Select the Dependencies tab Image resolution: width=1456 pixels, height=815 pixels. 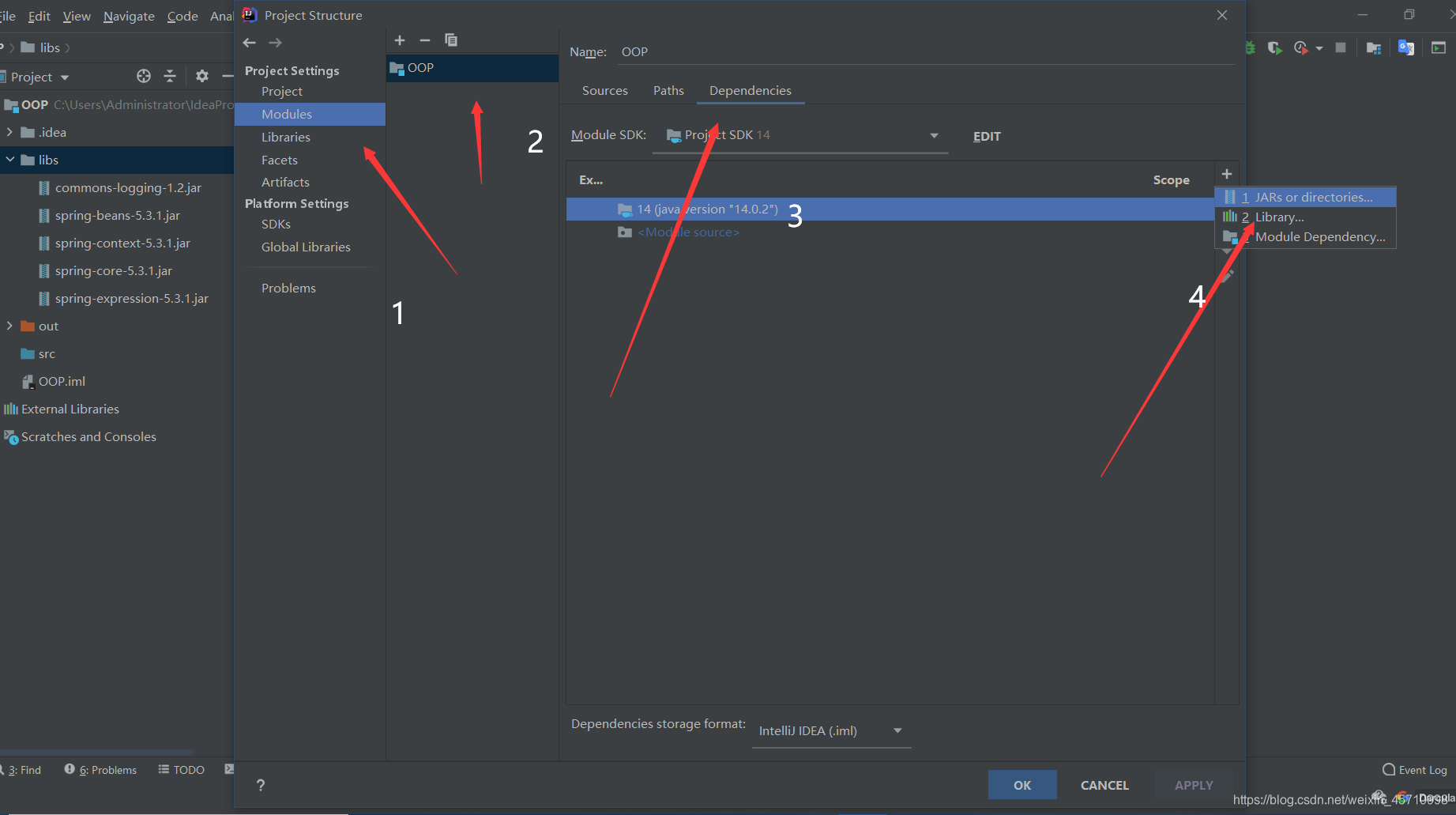click(751, 91)
